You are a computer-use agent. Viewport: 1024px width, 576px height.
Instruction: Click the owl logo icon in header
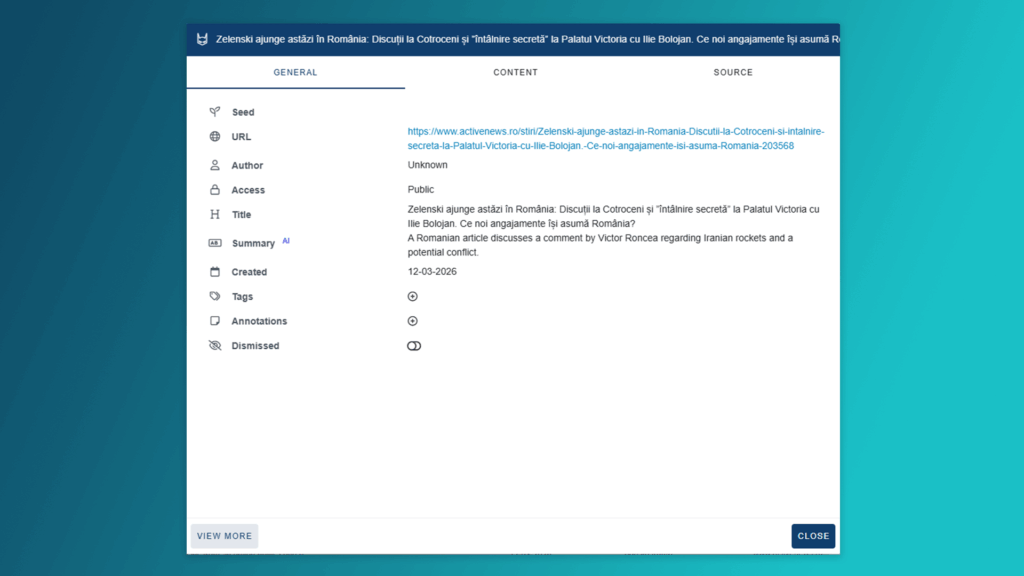click(202, 40)
